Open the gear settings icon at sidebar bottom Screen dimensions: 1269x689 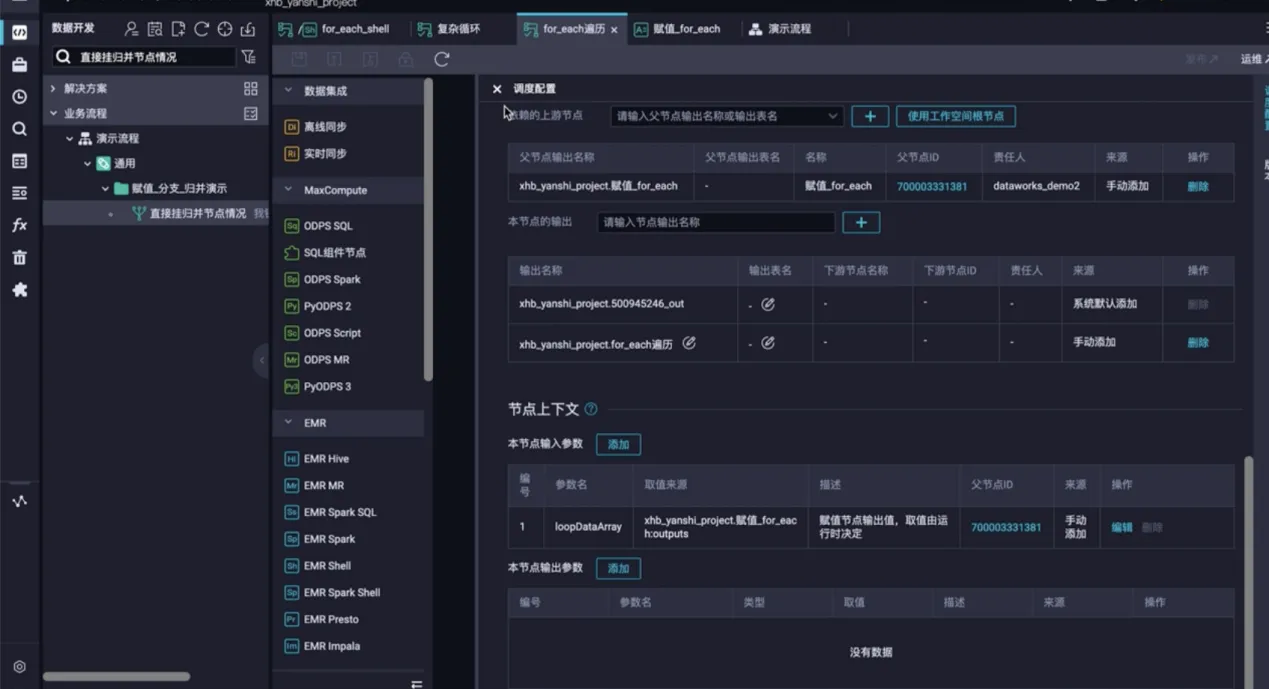point(19,666)
